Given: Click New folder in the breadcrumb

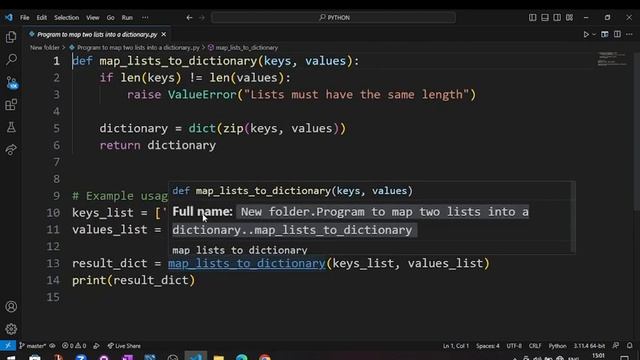Looking at the screenshot, I should (45, 48).
